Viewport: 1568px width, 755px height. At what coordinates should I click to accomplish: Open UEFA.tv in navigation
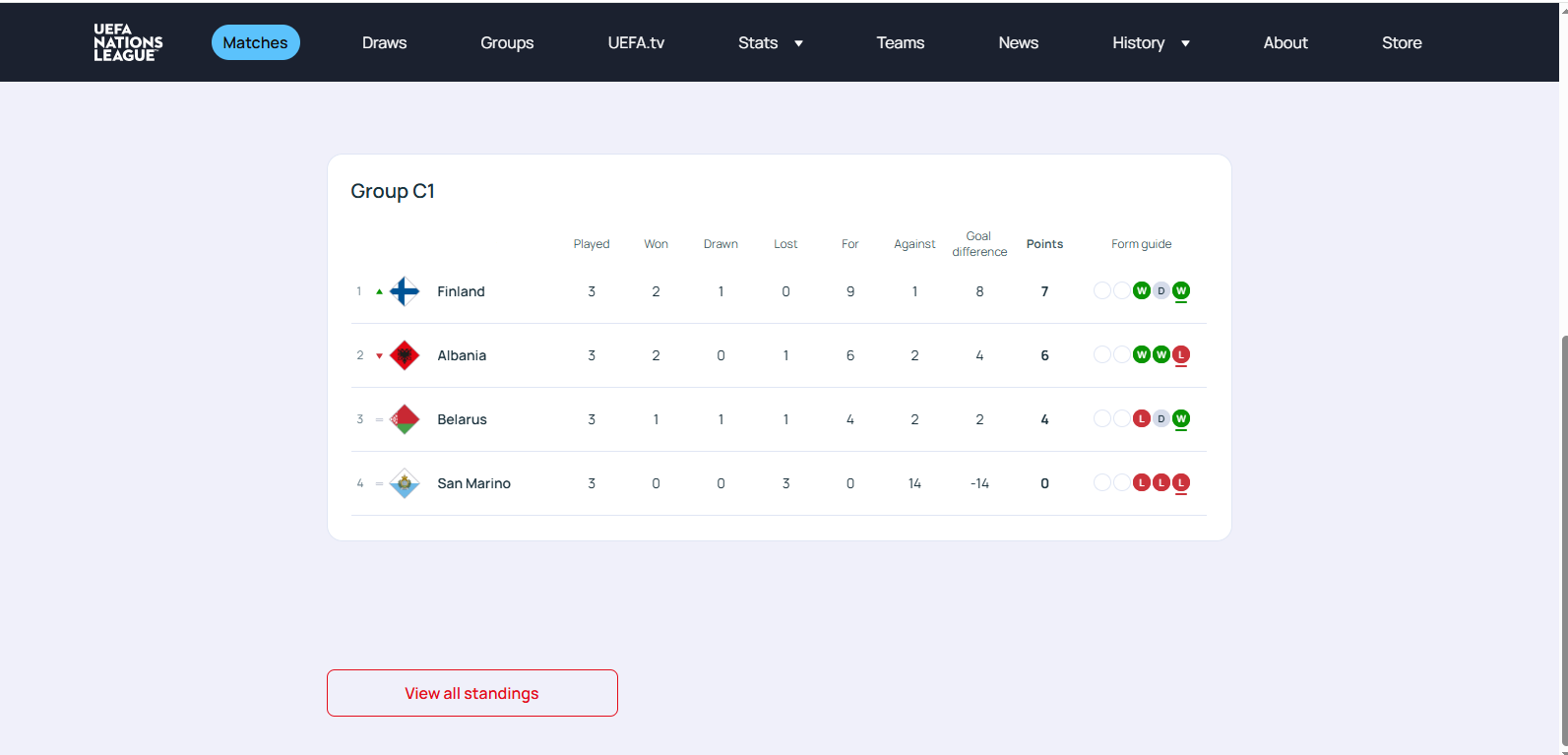(x=636, y=42)
